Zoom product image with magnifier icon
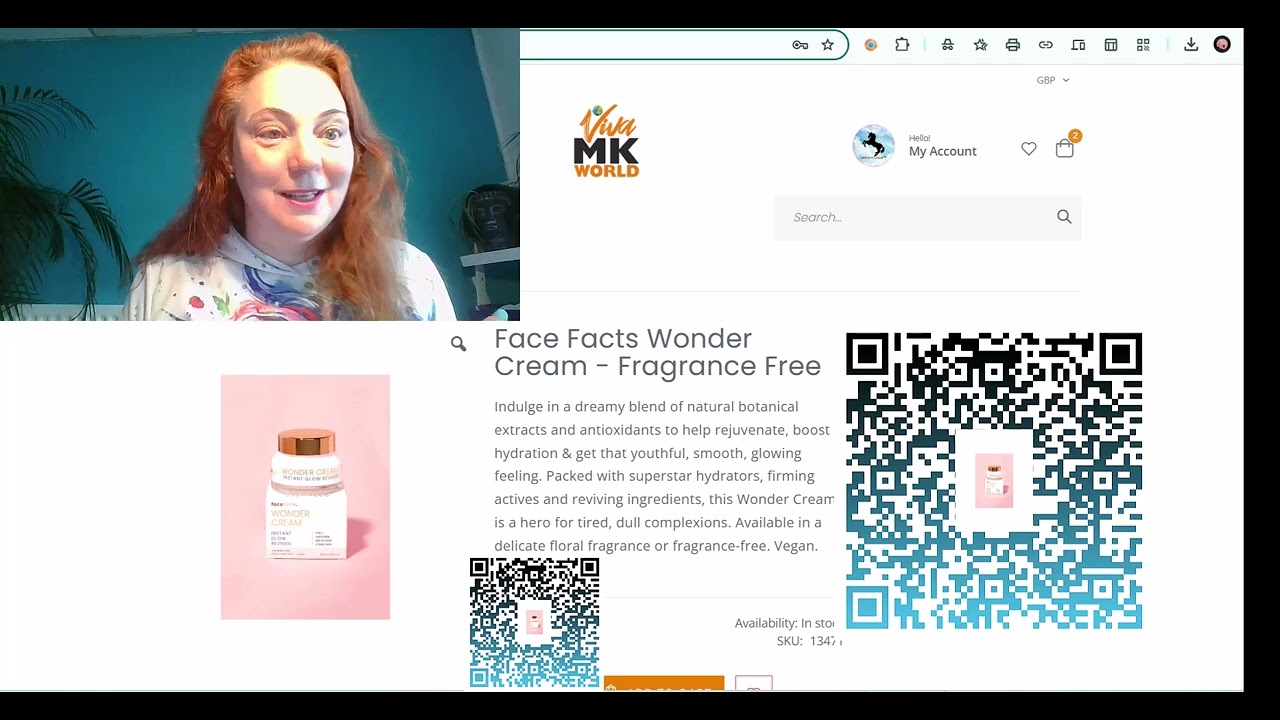1280x720 pixels. click(458, 344)
